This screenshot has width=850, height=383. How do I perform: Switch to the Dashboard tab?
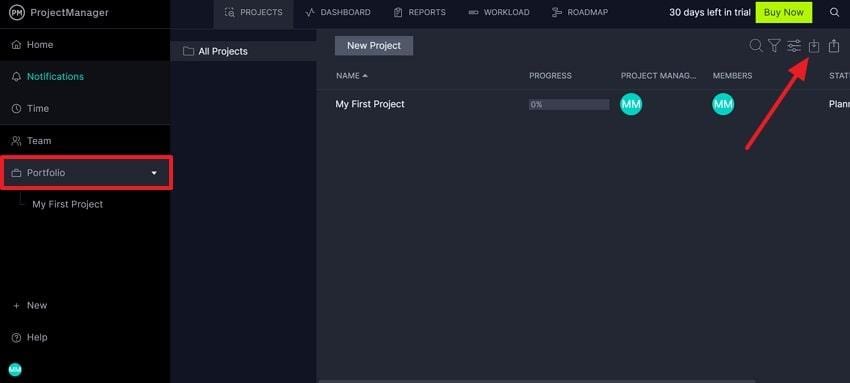[338, 12]
